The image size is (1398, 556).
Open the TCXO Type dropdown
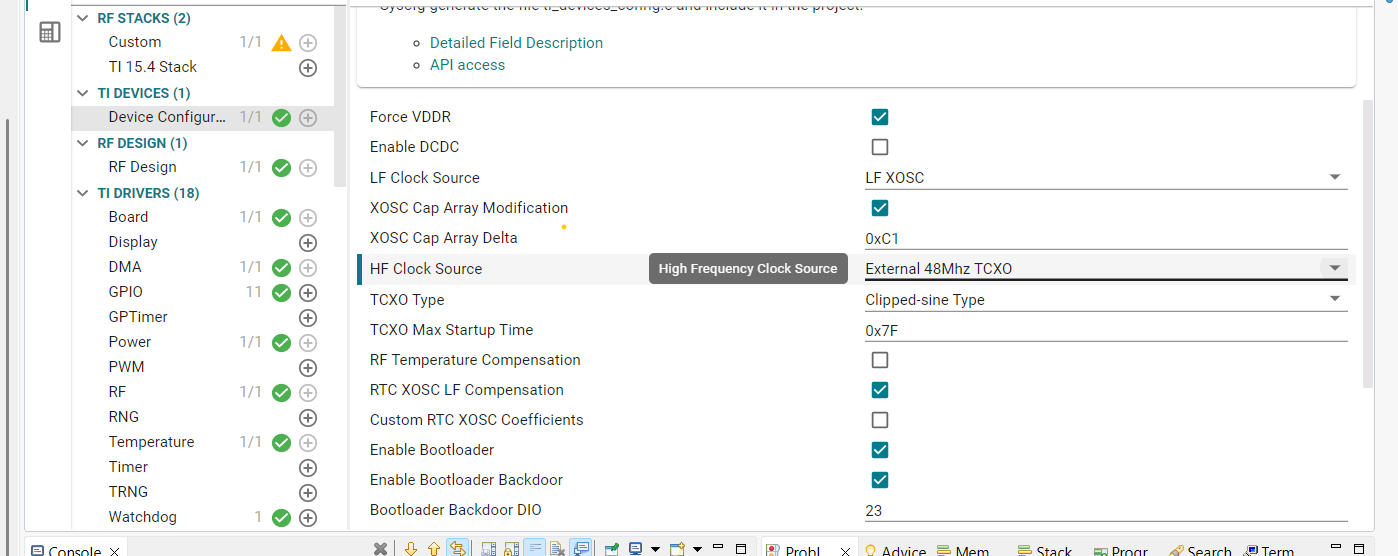coord(1106,299)
